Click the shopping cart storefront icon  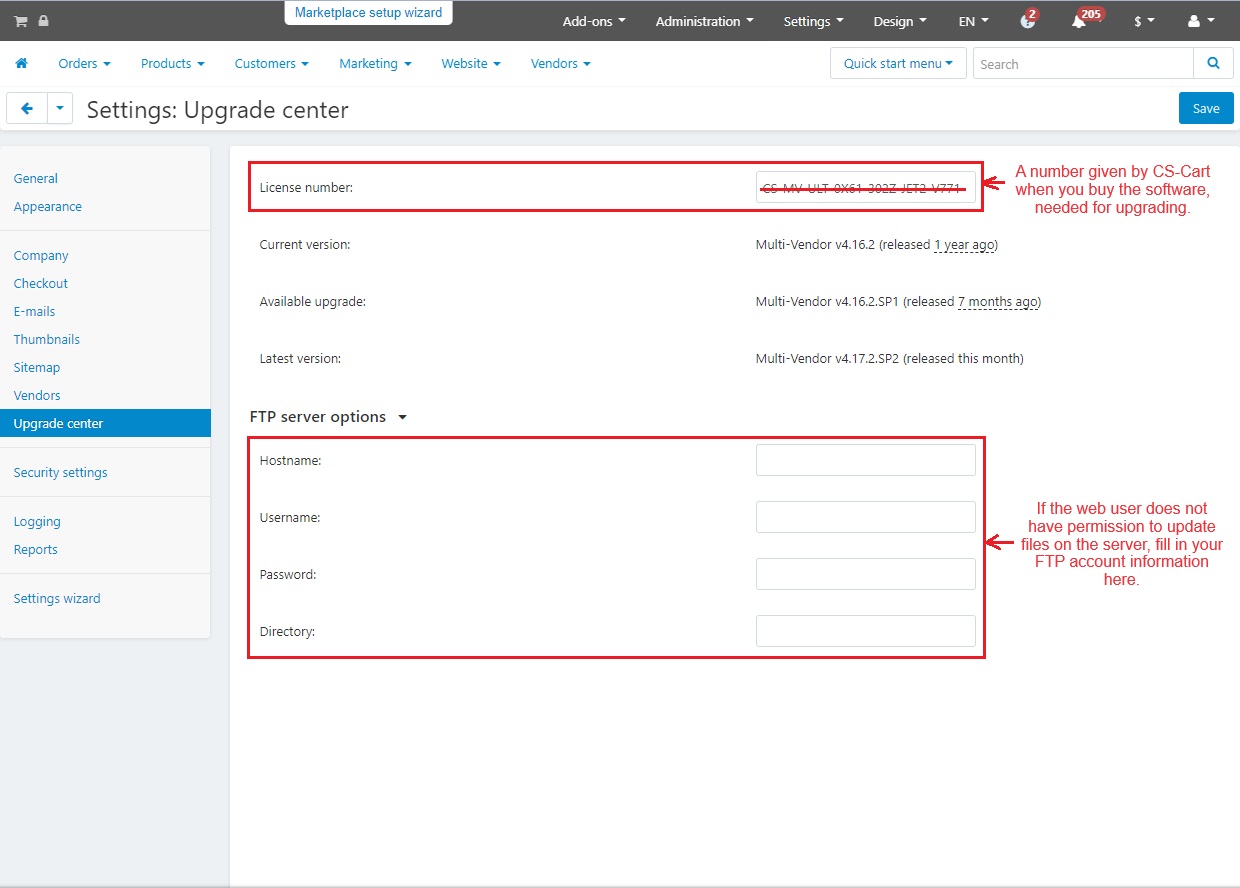(20, 21)
